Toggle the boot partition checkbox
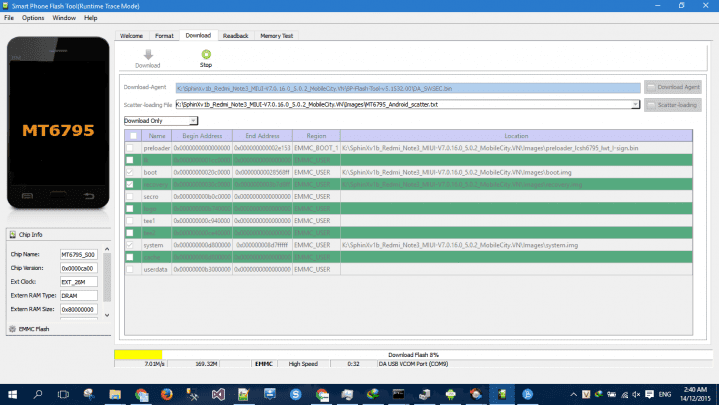Viewport: 719px width, 405px height. coord(130,172)
